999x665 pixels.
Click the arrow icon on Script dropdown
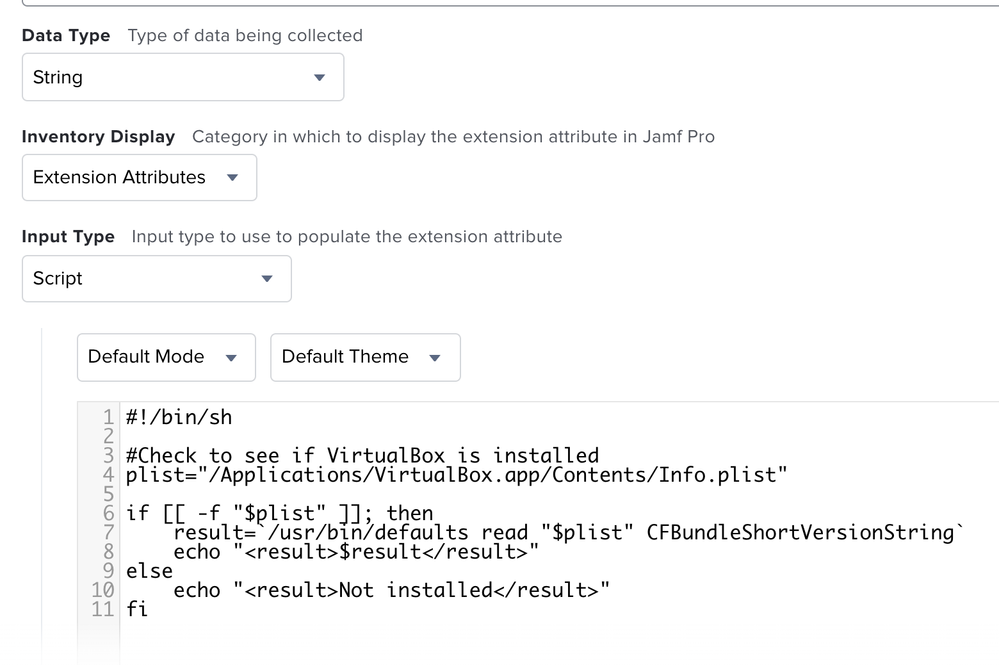point(267,278)
